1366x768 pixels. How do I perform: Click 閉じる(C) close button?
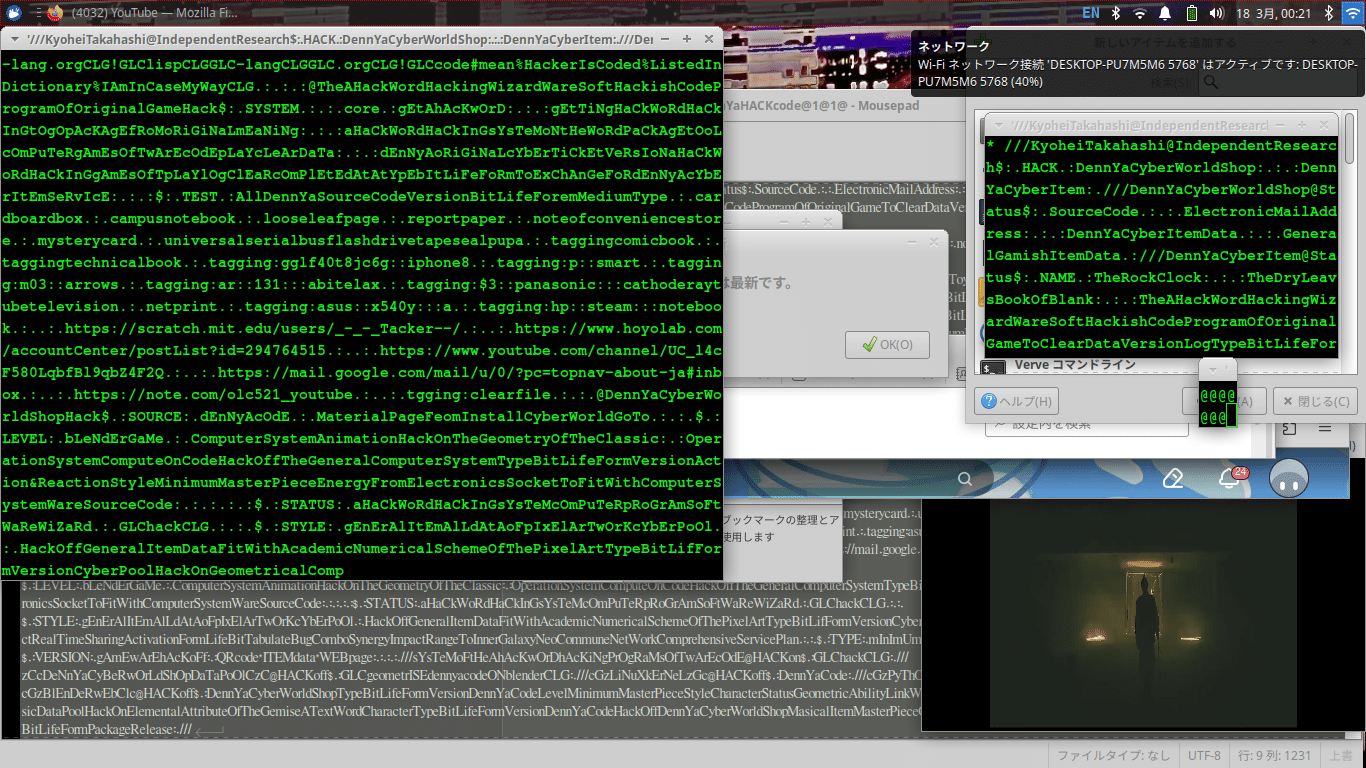tap(1315, 401)
